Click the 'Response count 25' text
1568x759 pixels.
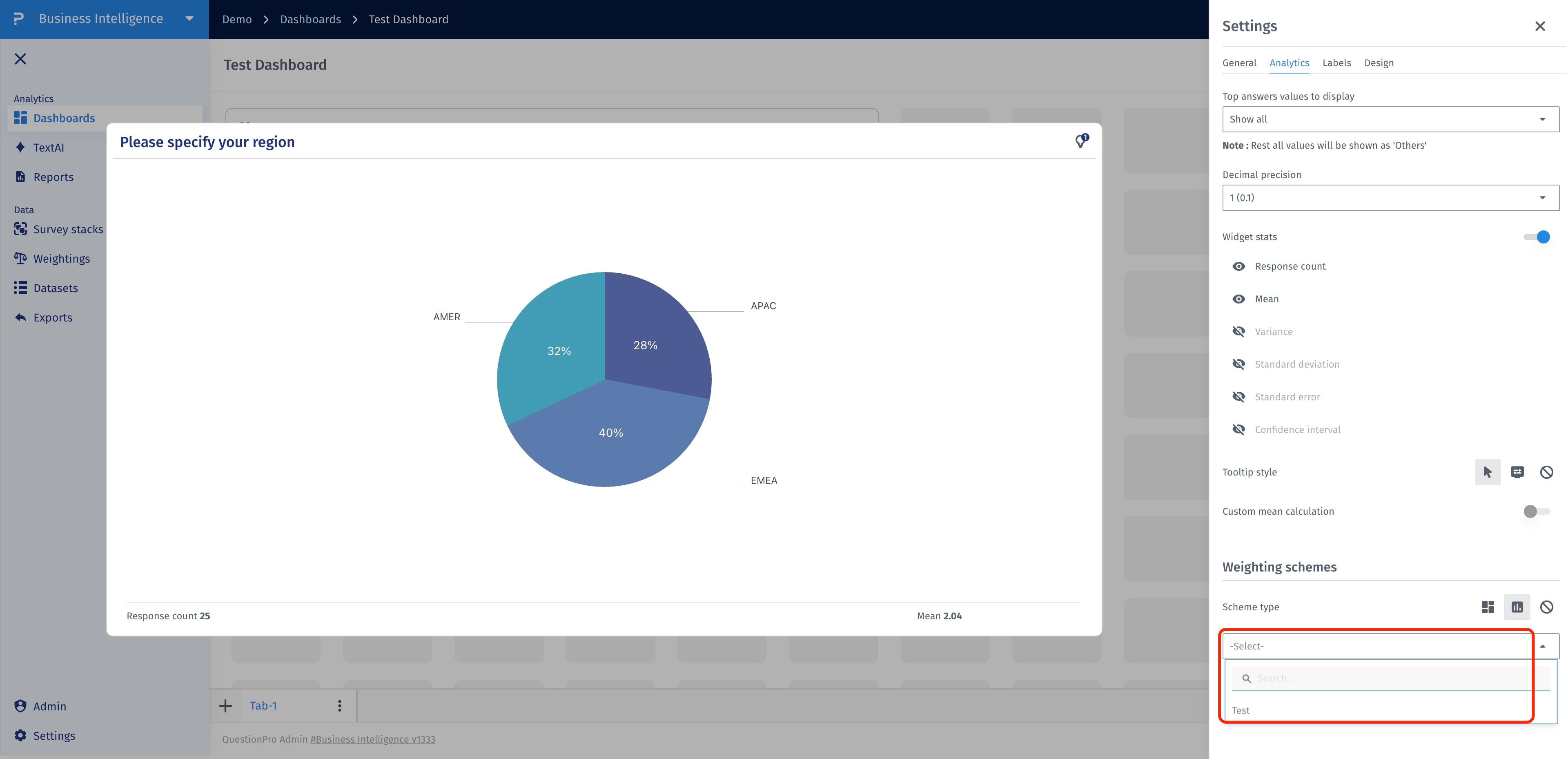pyautogui.click(x=168, y=616)
